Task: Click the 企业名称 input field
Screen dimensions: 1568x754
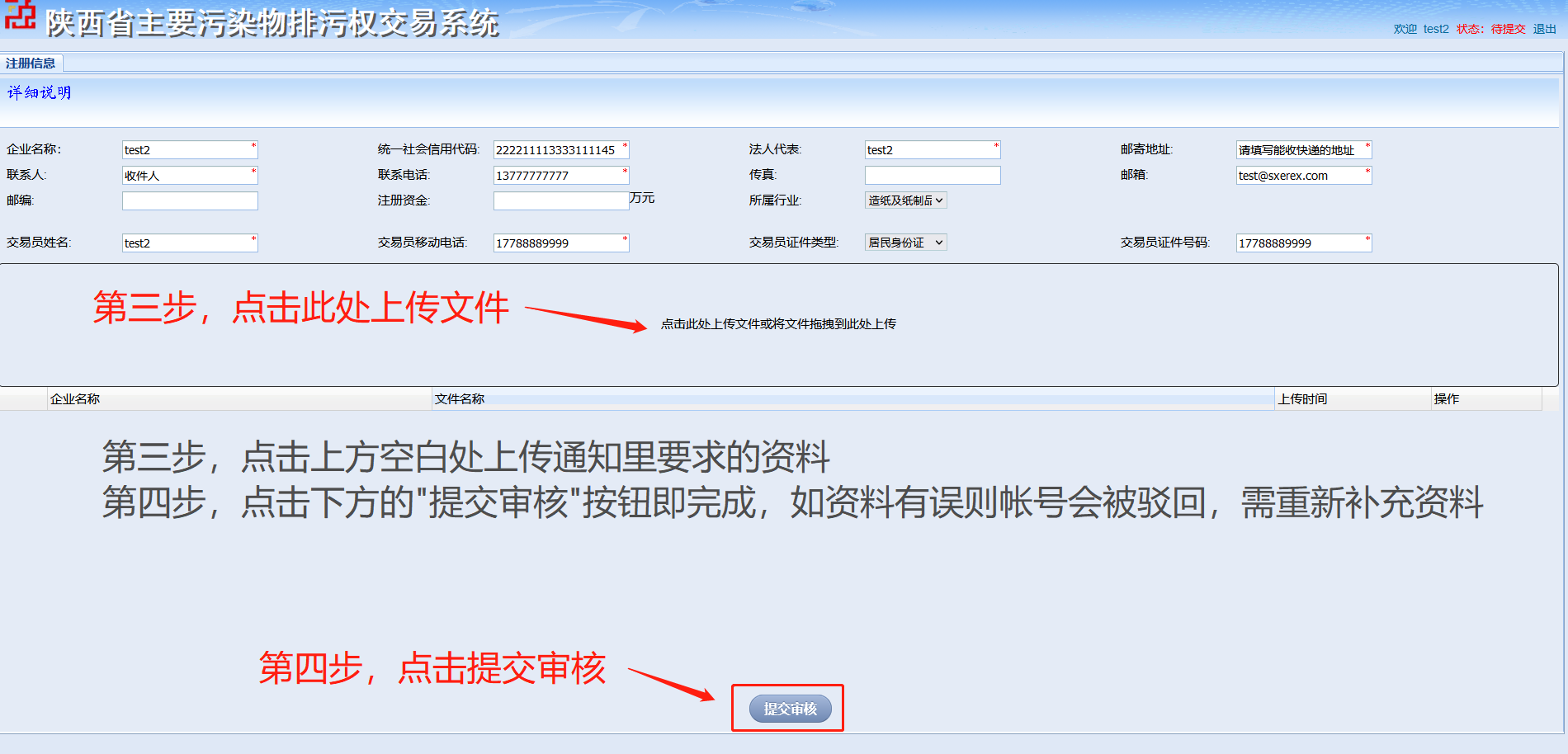Action: coord(190,149)
